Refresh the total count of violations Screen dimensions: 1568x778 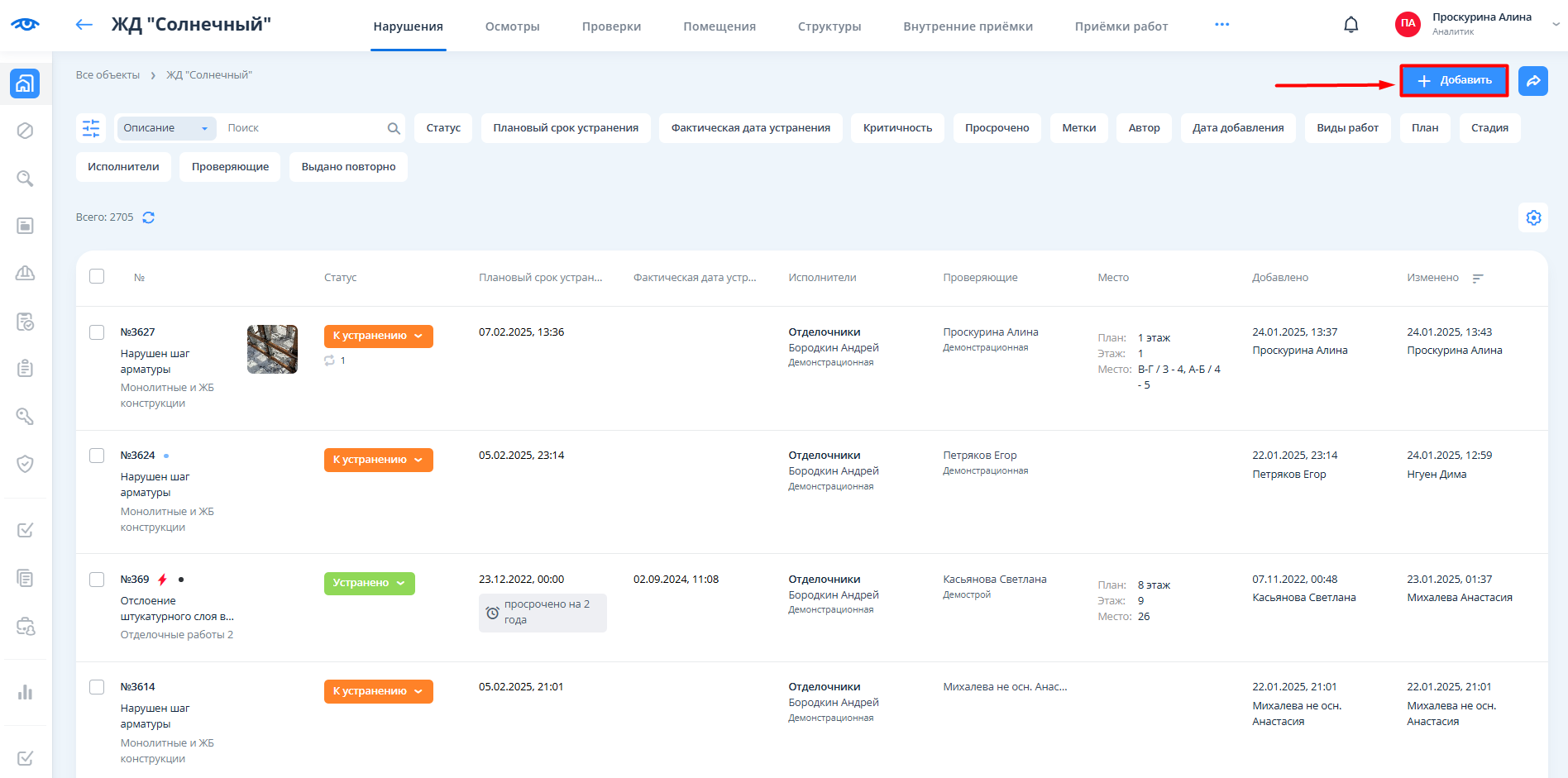tap(149, 217)
